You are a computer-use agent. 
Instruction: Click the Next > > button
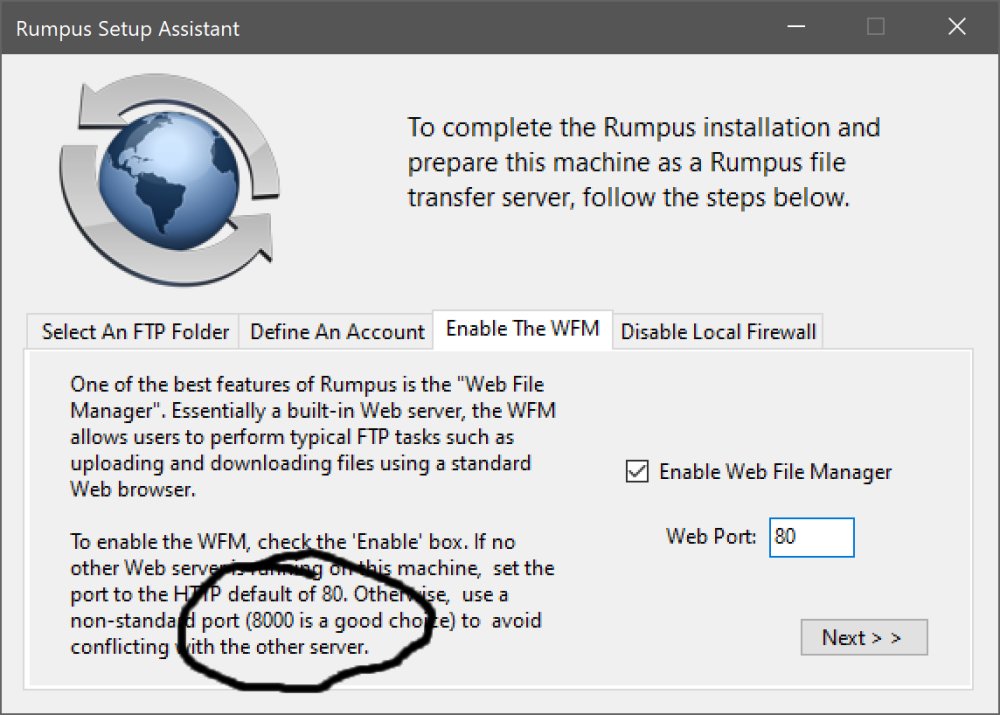point(864,637)
